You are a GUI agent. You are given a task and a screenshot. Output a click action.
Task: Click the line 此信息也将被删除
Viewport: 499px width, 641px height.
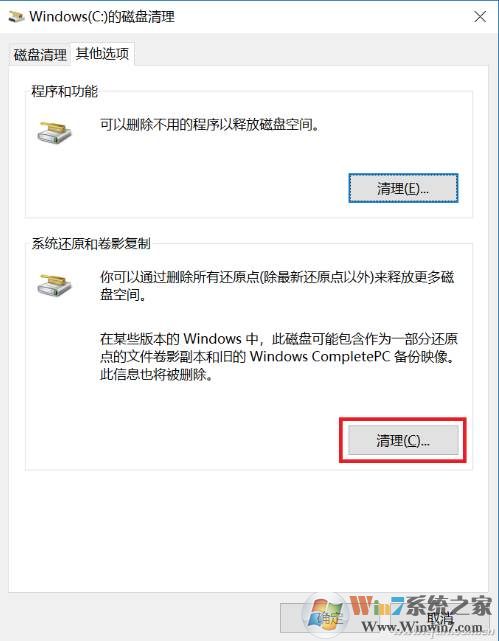tap(157, 374)
